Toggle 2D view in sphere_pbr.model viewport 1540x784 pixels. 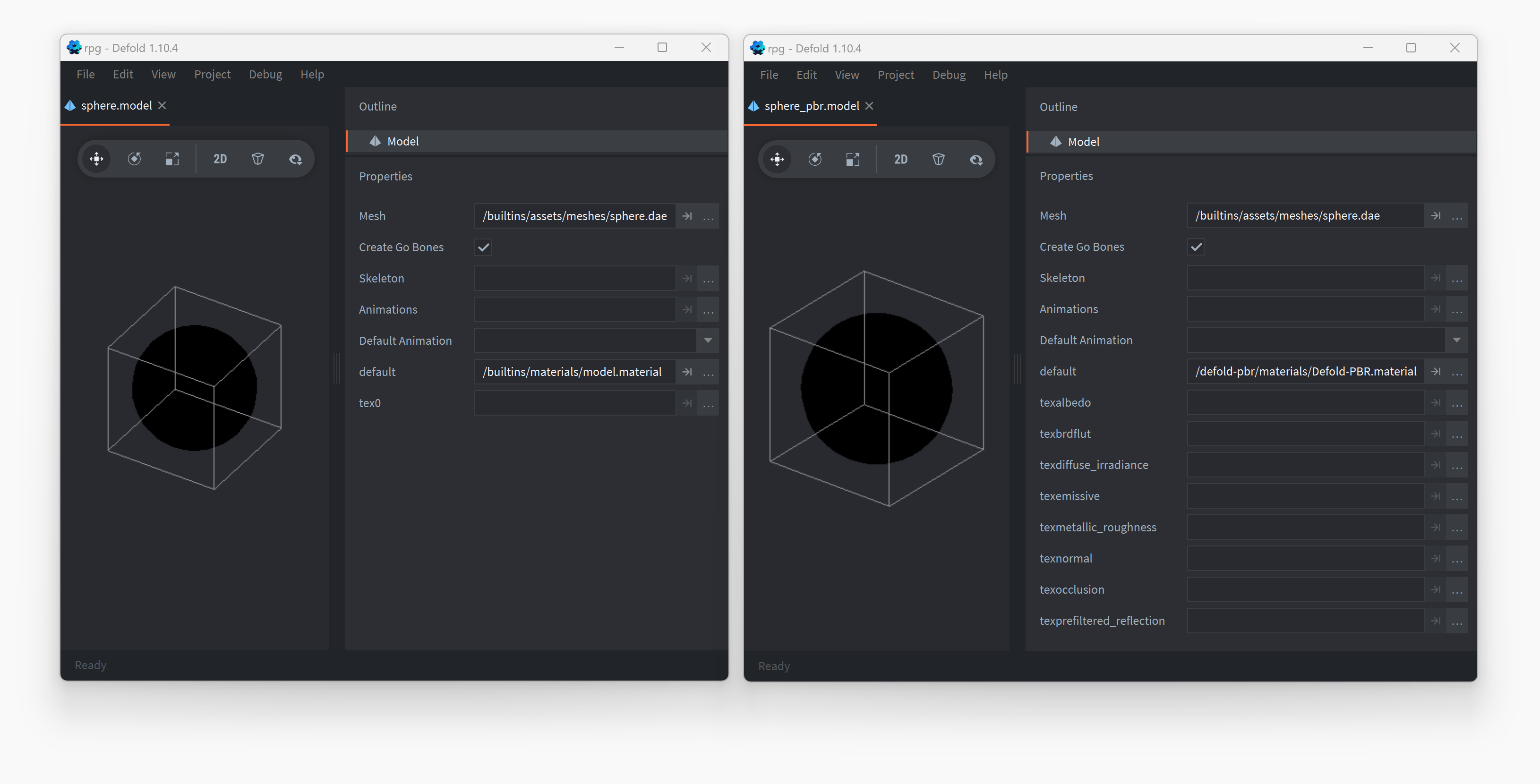click(x=900, y=160)
